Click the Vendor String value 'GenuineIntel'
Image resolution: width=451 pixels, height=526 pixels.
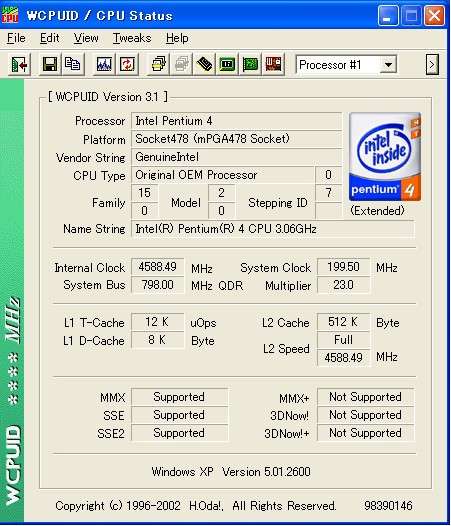(237, 157)
